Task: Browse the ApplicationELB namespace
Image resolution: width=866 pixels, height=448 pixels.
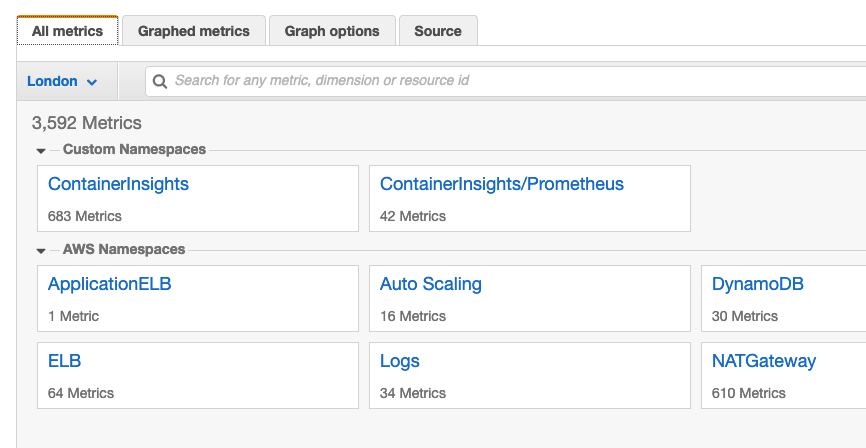Action: click(x=110, y=284)
